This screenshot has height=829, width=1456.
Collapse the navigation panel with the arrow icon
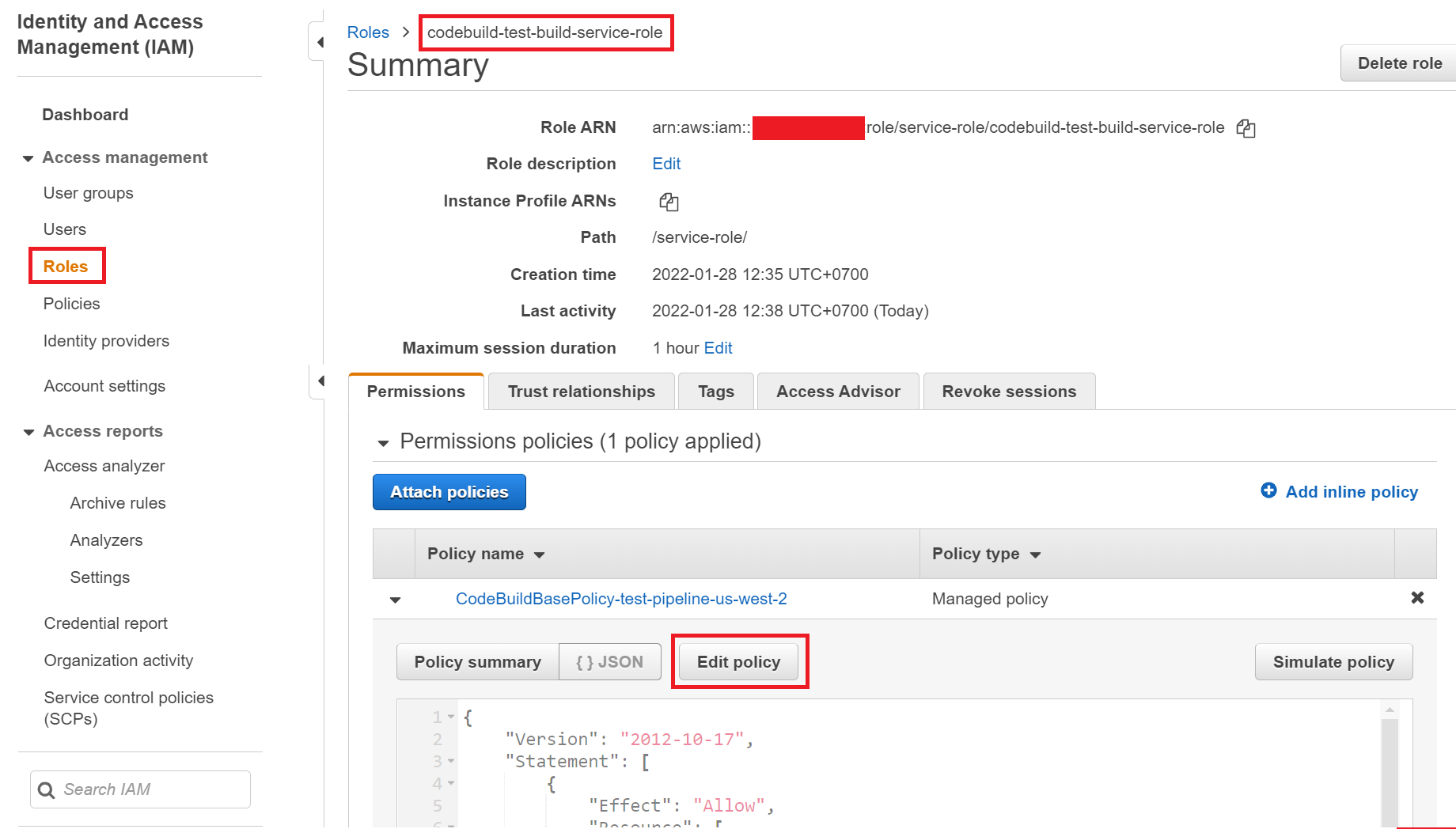click(x=320, y=42)
